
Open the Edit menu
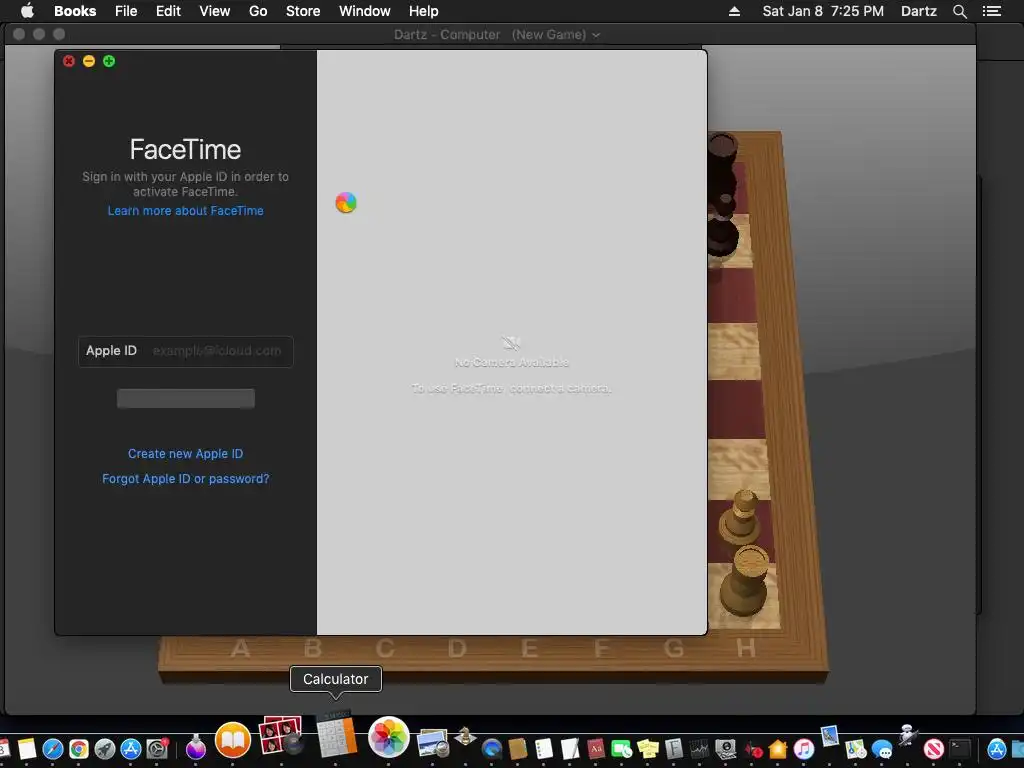tap(168, 11)
